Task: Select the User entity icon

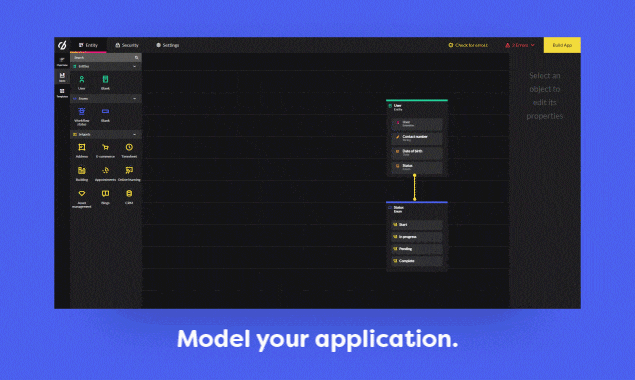Action: coord(82,80)
